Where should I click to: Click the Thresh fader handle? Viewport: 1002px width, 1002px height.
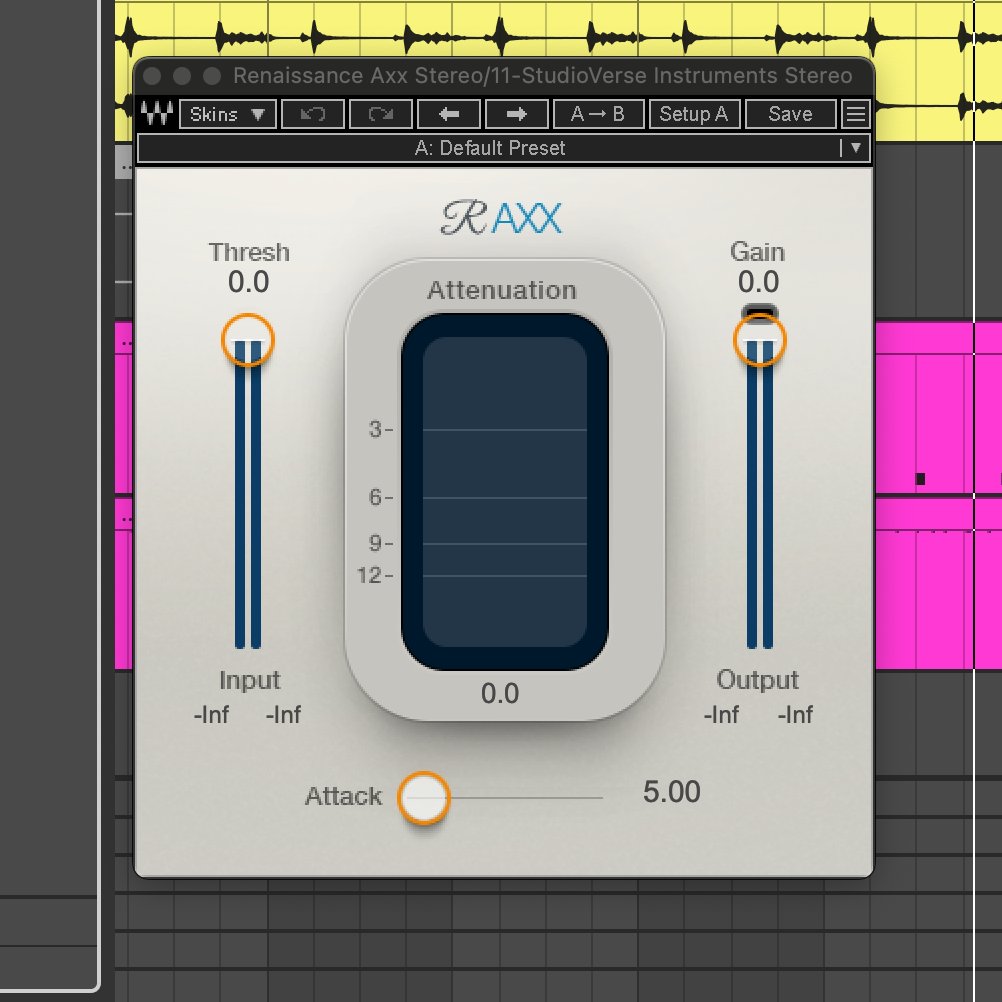[248, 341]
